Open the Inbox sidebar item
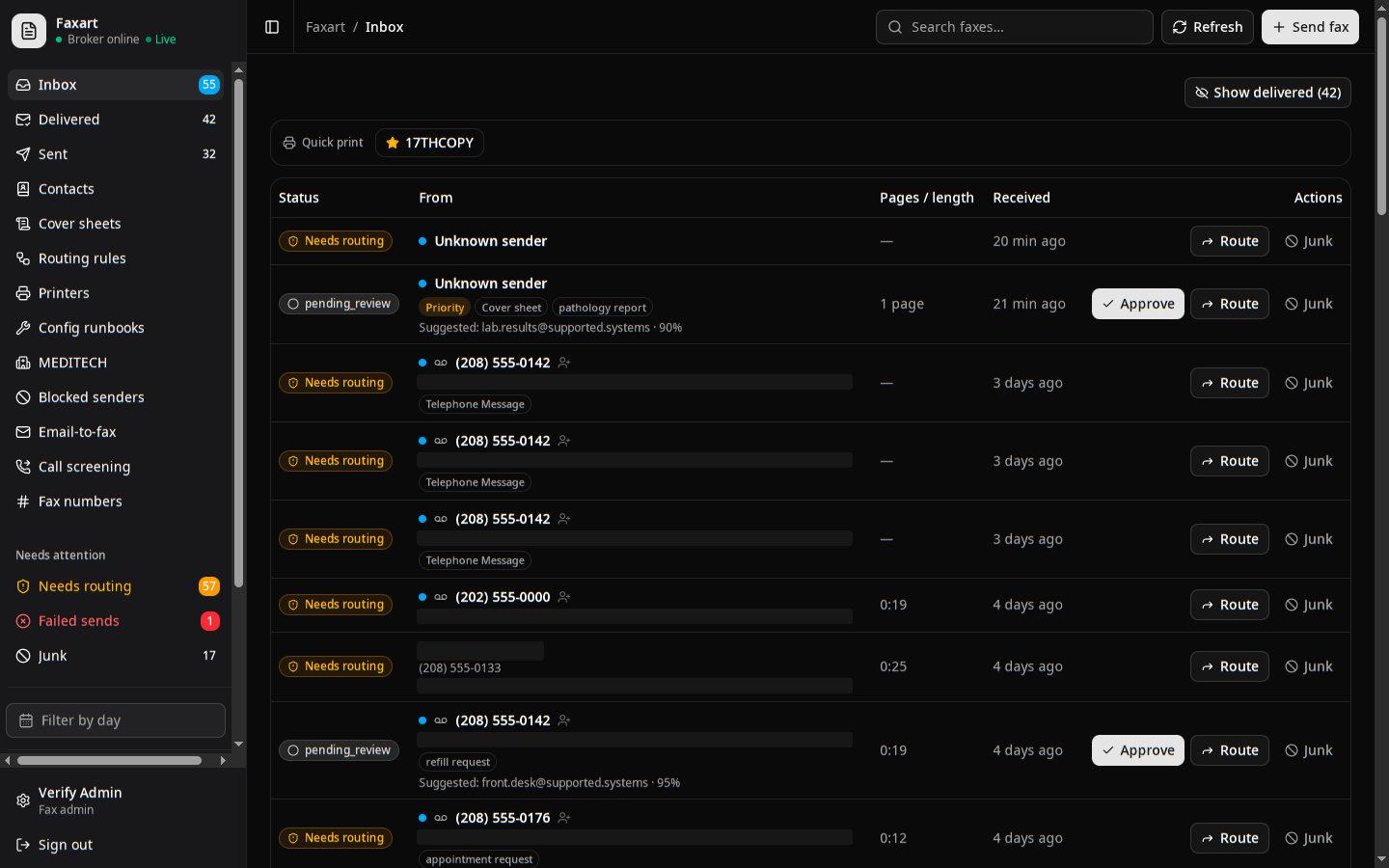This screenshot has width=1389, height=868. (116, 85)
